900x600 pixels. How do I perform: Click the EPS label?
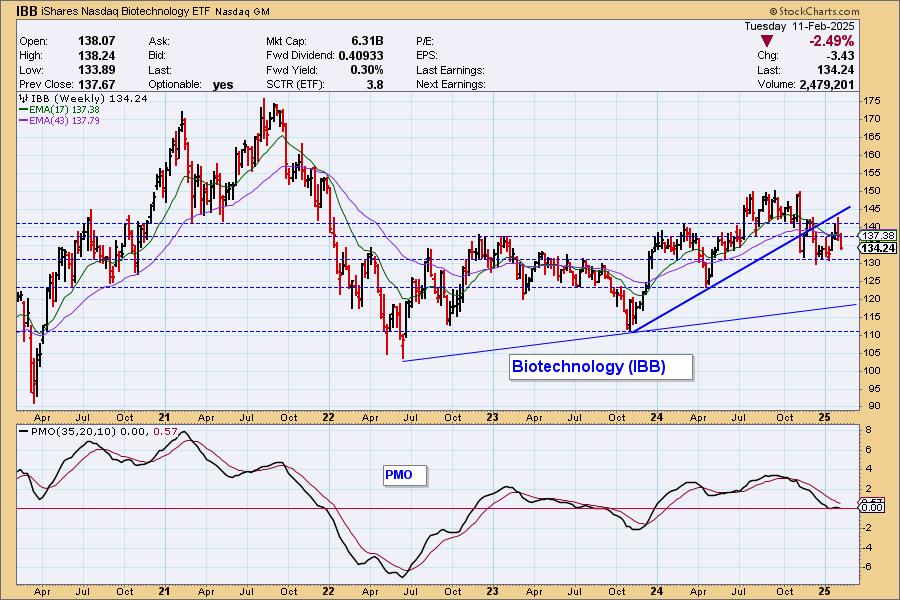click(426, 56)
